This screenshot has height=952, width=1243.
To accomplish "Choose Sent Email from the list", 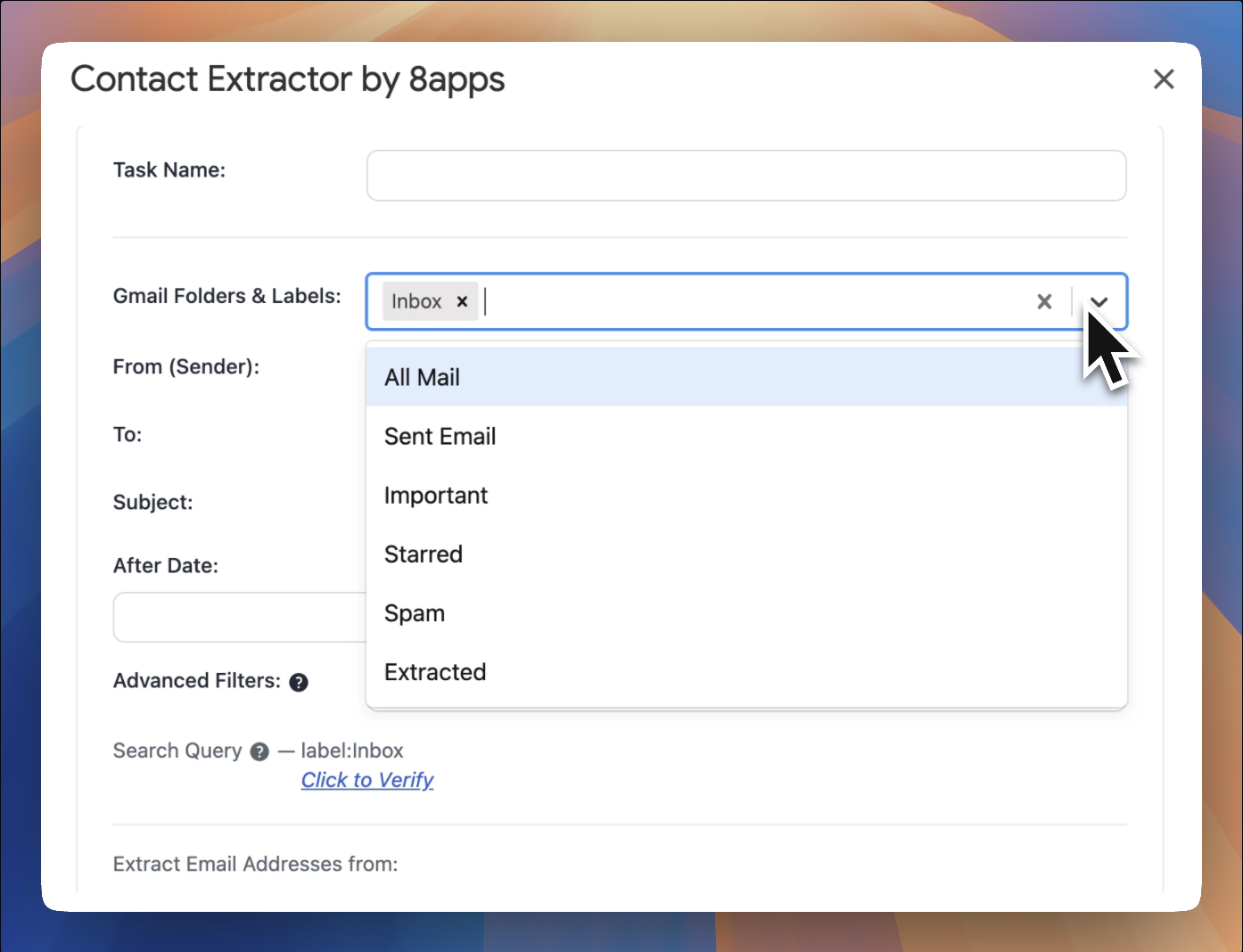I will click(746, 436).
